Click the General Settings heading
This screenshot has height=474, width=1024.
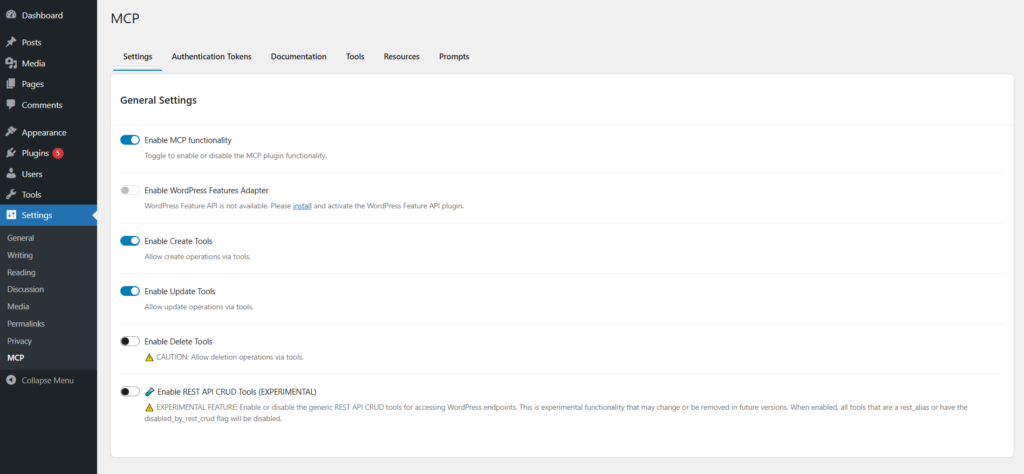(159, 101)
